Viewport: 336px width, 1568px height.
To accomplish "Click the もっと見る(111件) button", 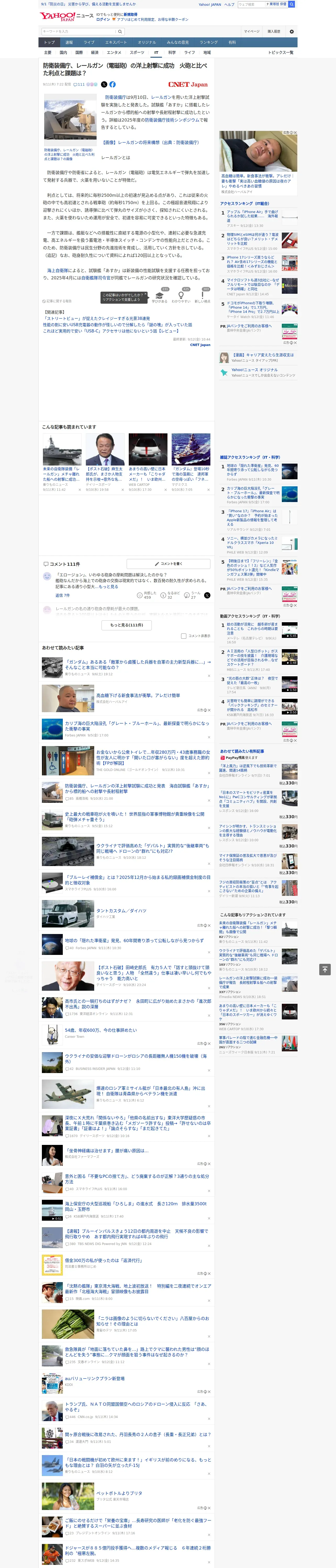I will click(x=127, y=625).
